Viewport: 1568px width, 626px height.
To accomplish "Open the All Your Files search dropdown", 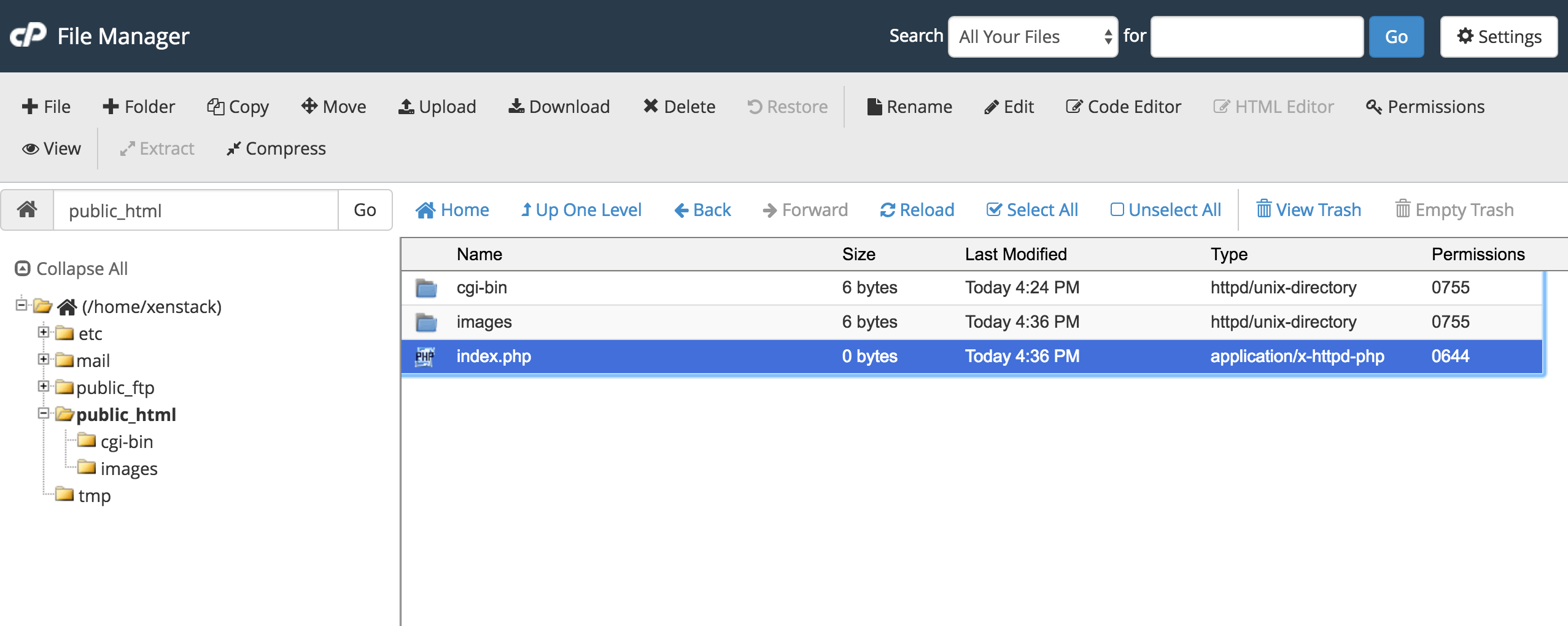I will tap(1033, 37).
